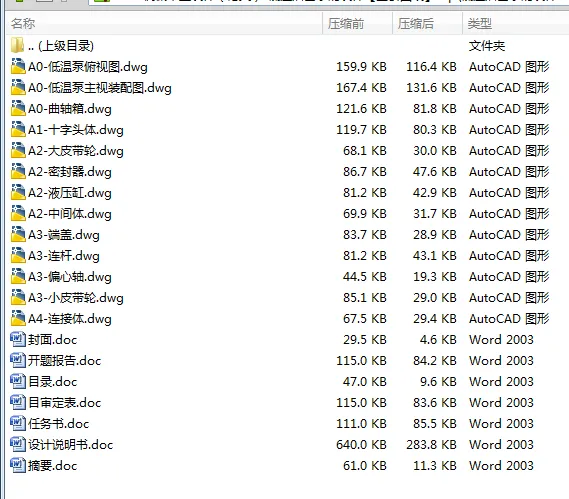Sort by the 压缩前 column header
The height and width of the screenshot is (499, 569).
tap(357, 24)
